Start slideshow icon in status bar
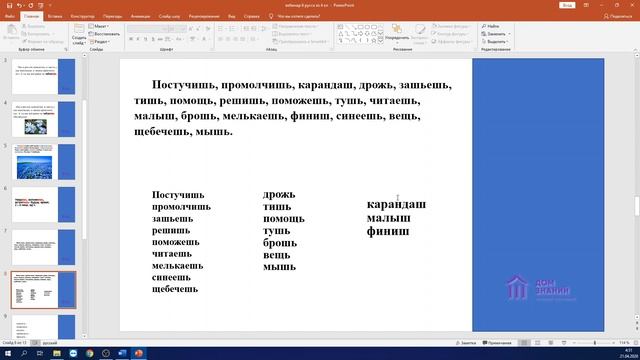The image size is (640, 360). (x=564, y=343)
